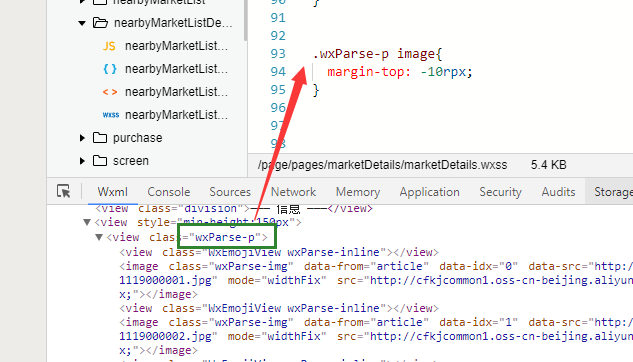
Task: Open the purchase folder
Action: (x=138, y=138)
